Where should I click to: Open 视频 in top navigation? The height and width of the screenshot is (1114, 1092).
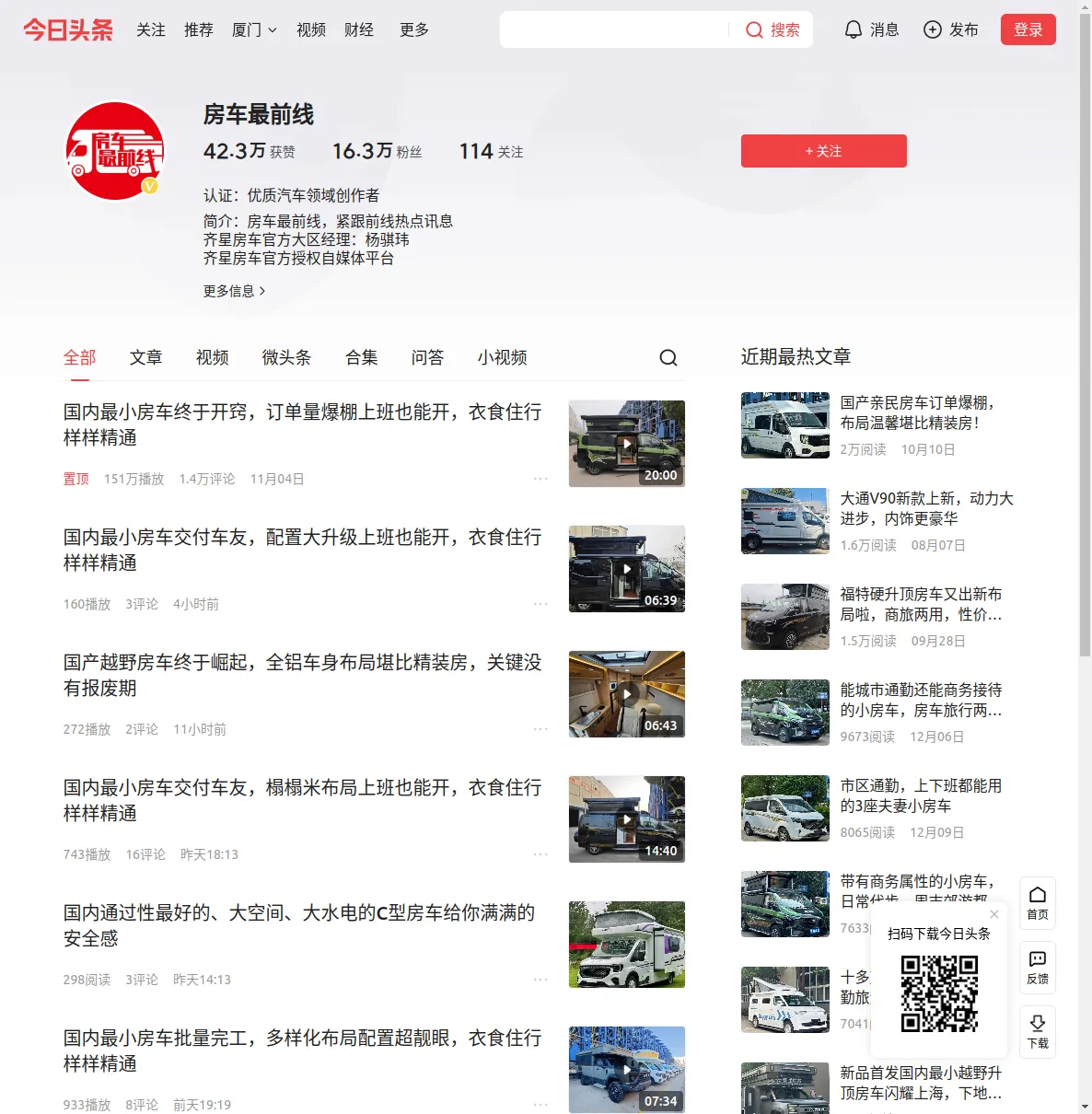coord(311,30)
